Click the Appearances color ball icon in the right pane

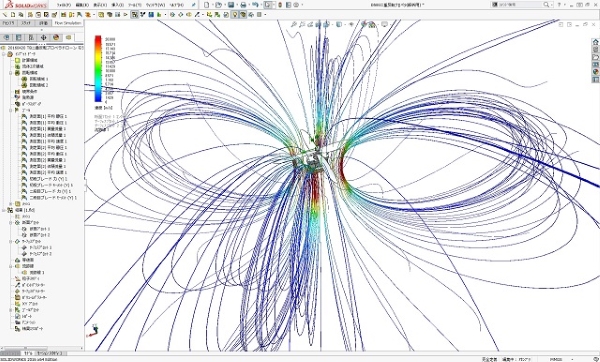point(595,72)
